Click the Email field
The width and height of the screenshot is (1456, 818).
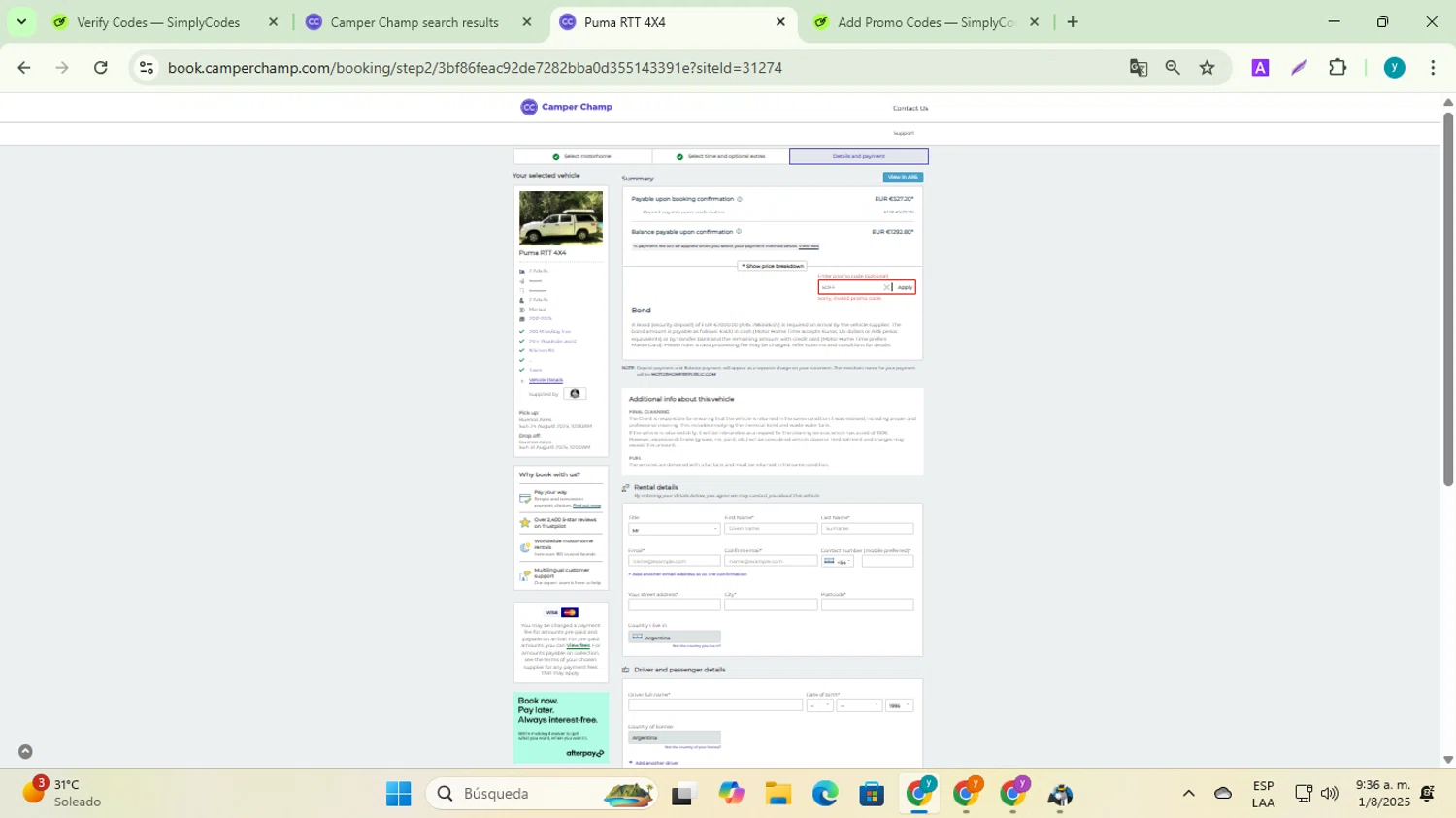point(674,561)
